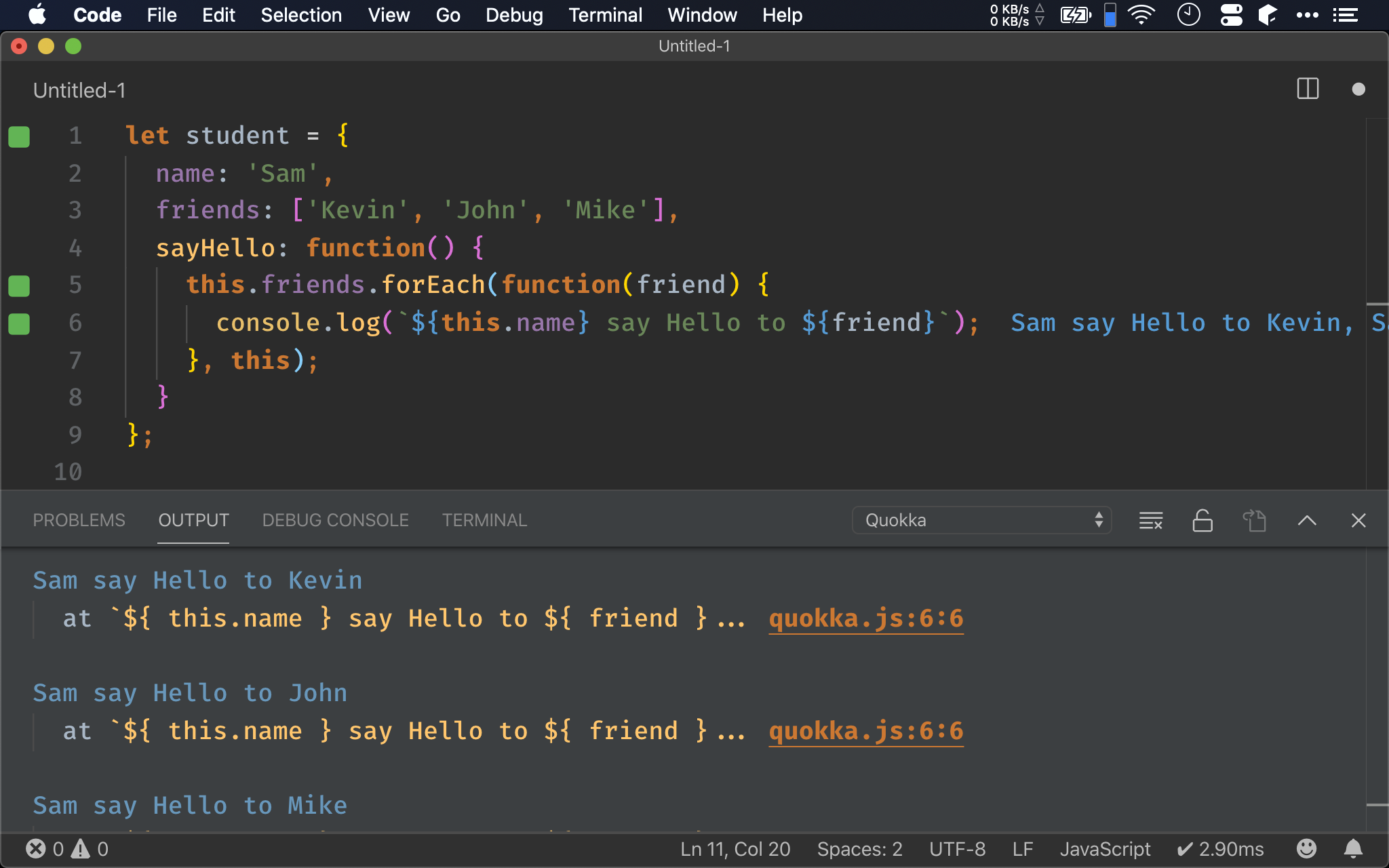Viewport: 1389px width, 868px height.
Task: Toggle the output scroll lock icon
Action: (x=1202, y=520)
